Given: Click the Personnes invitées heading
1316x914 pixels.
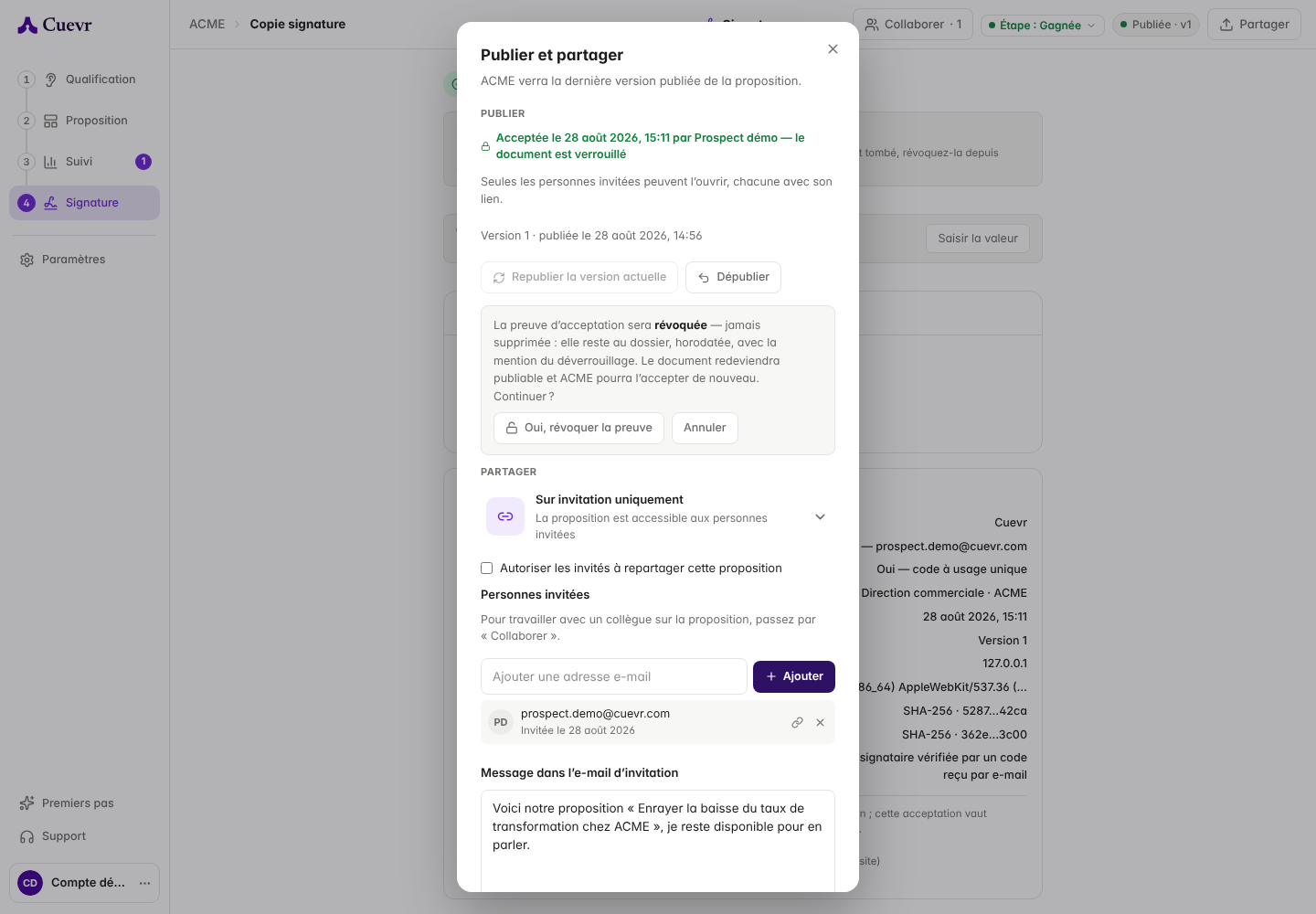Looking at the screenshot, I should click(535, 595).
